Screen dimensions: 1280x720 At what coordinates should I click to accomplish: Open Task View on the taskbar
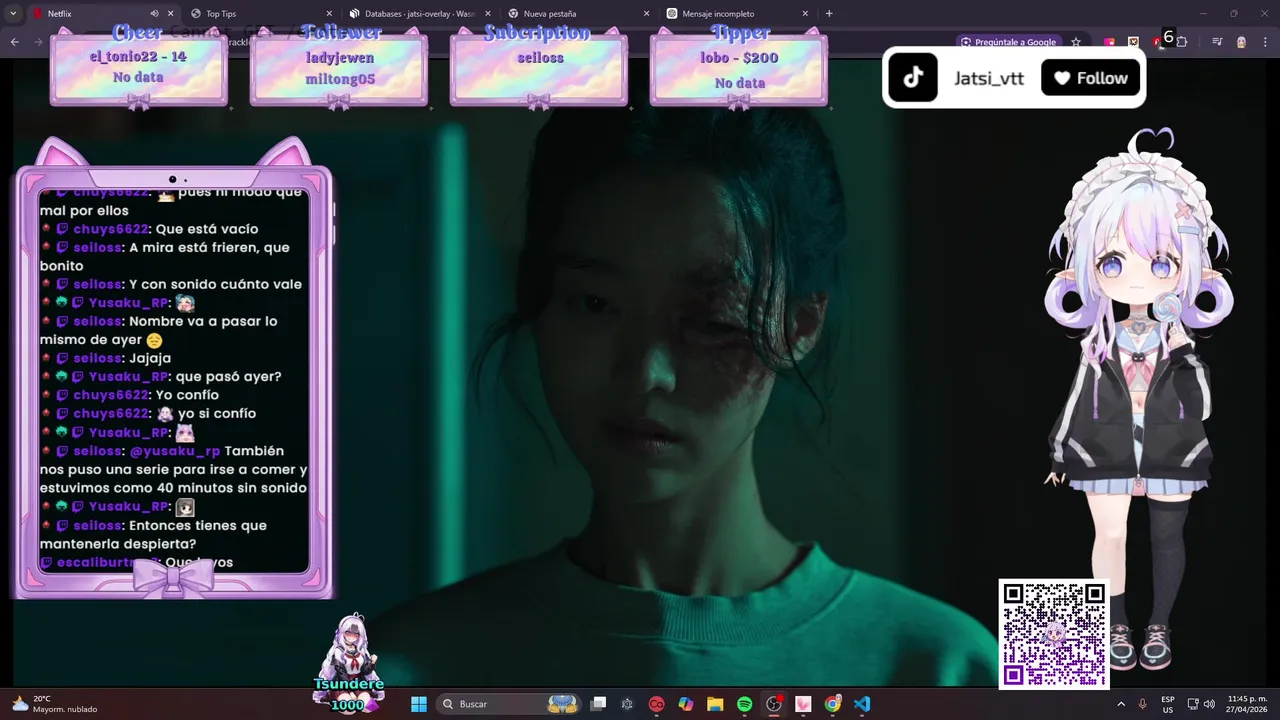pos(598,704)
